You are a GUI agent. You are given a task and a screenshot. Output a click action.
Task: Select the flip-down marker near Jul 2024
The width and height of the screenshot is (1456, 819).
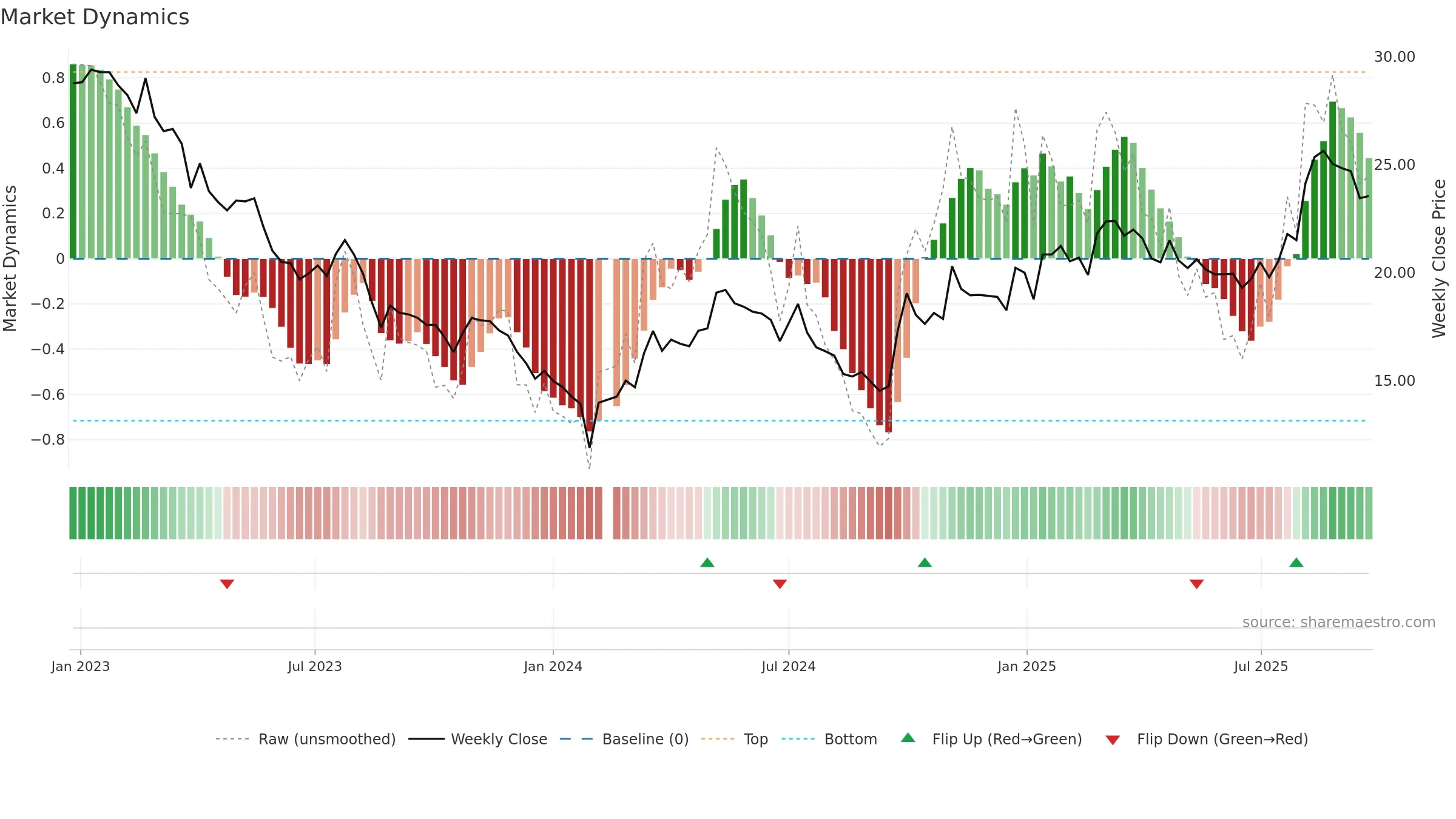(780, 584)
